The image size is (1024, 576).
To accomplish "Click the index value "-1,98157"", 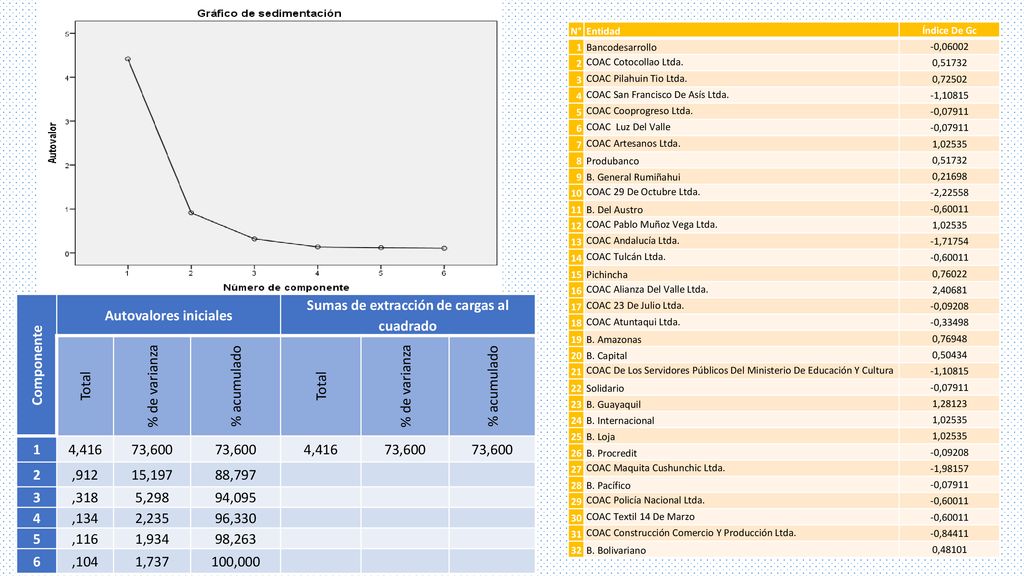I will coord(949,468).
